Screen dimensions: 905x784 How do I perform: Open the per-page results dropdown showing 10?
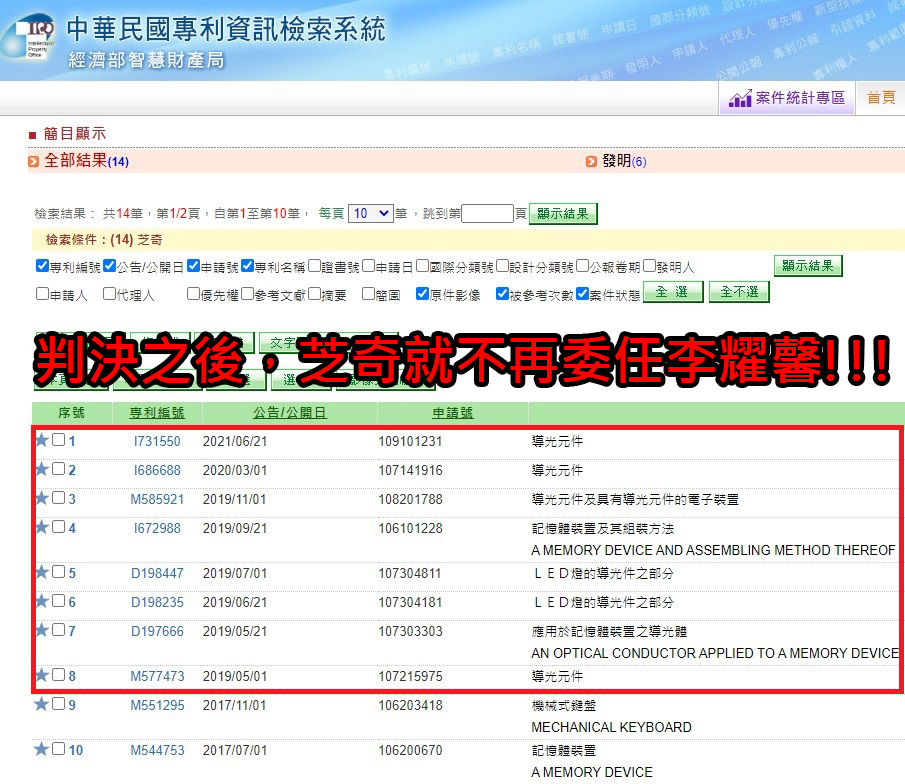pyautogui.click(x=371, y=214)
